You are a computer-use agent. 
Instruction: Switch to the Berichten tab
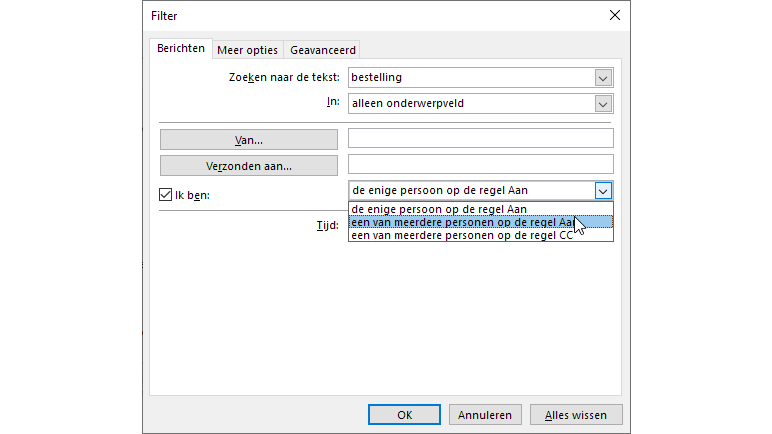click(181, 49)
